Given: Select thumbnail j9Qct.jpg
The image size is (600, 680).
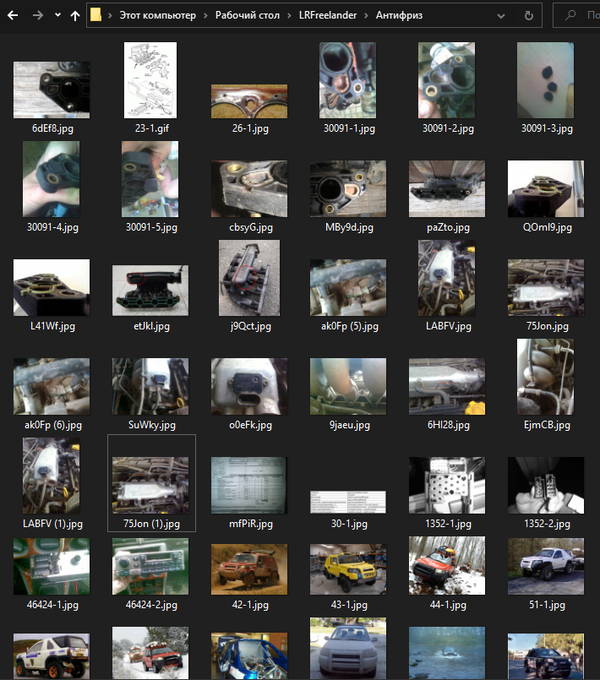Looking at the screenshot, I should [249, 278].
